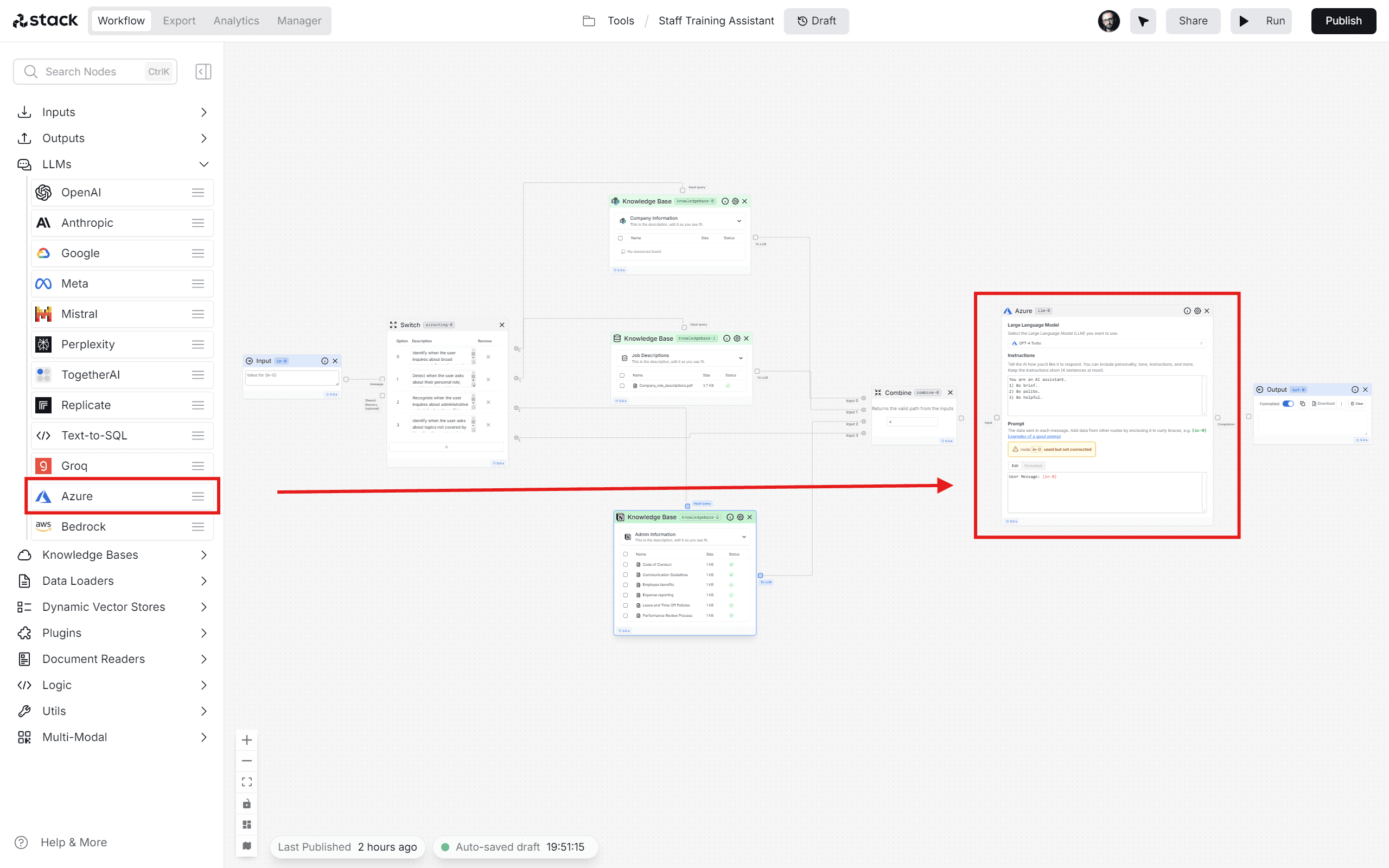Click the auto-layout grid icon
Screen dimensions: 1389x868
tap(247, 825)
